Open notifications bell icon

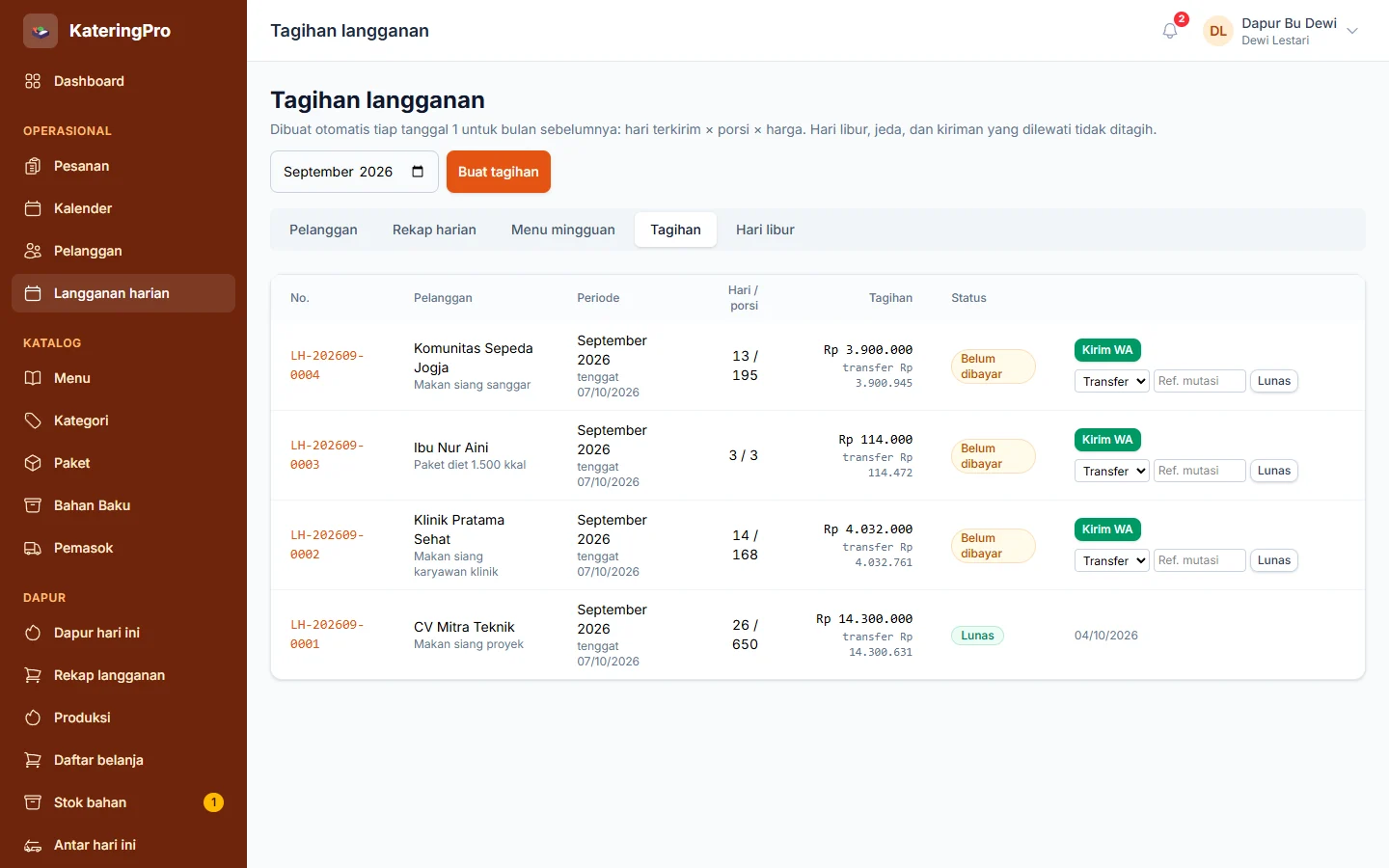pyautogui.click(x=1170, y=31)
